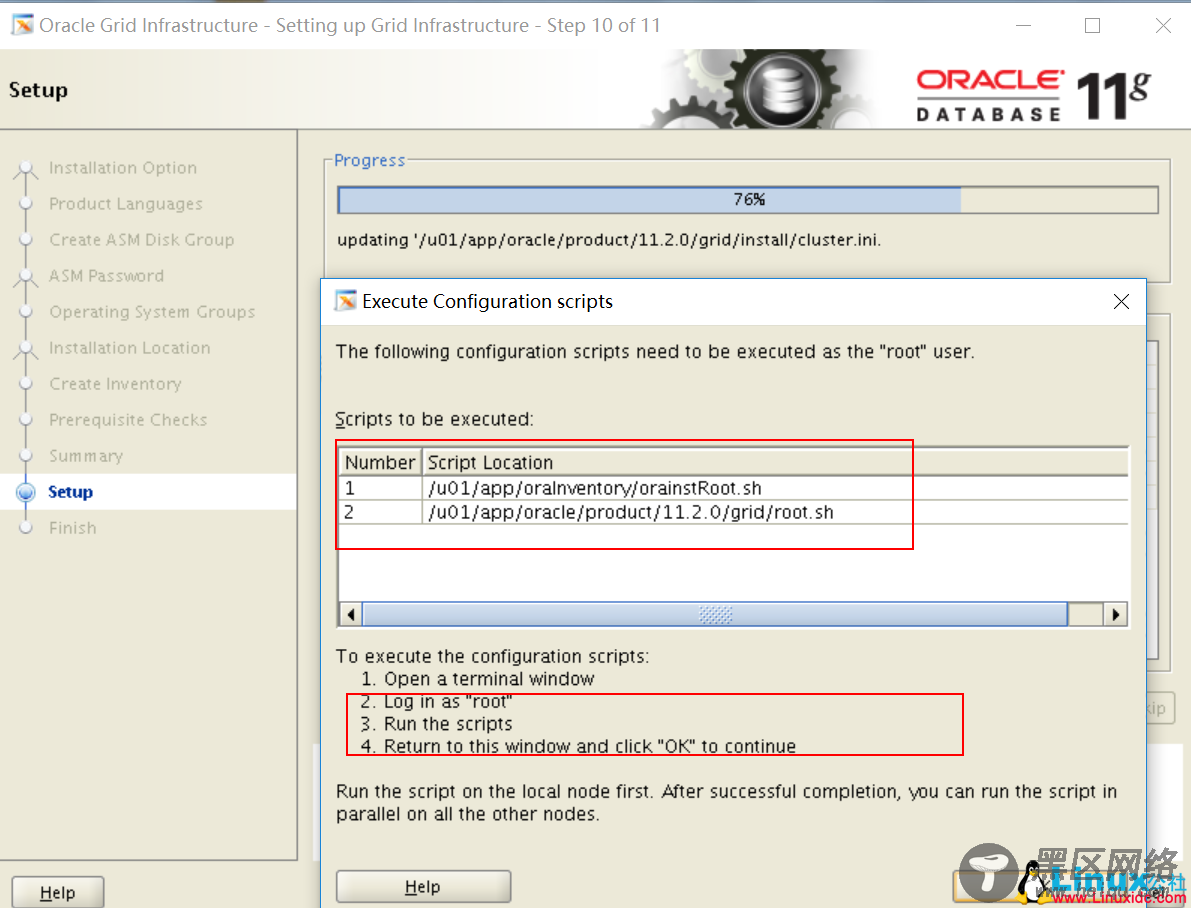The image size is (1191, 908).
Task: Click the Help button in the dialog
Action: pyautogui.click(x=423, y=887)
